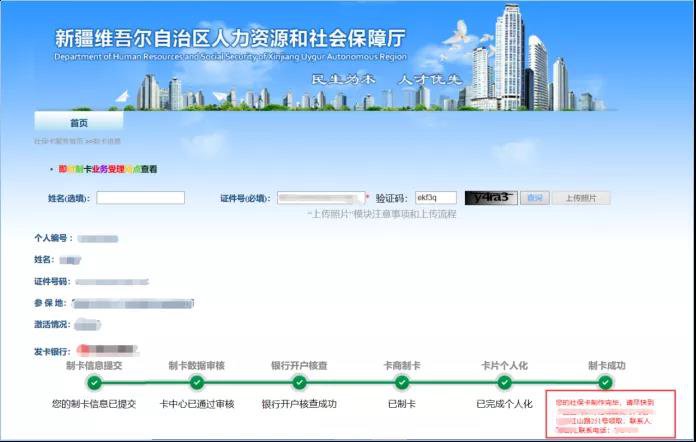Viewport: 696px width, 442px height.
Task: Open the 即时制卡业务受理网点查看 link
Action: coord(107,170)
